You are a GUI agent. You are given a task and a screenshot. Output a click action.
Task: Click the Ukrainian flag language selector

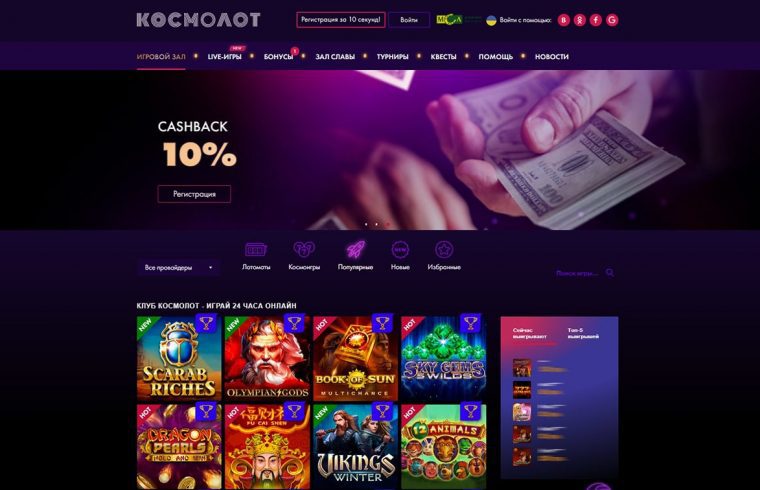coord(491,20)
